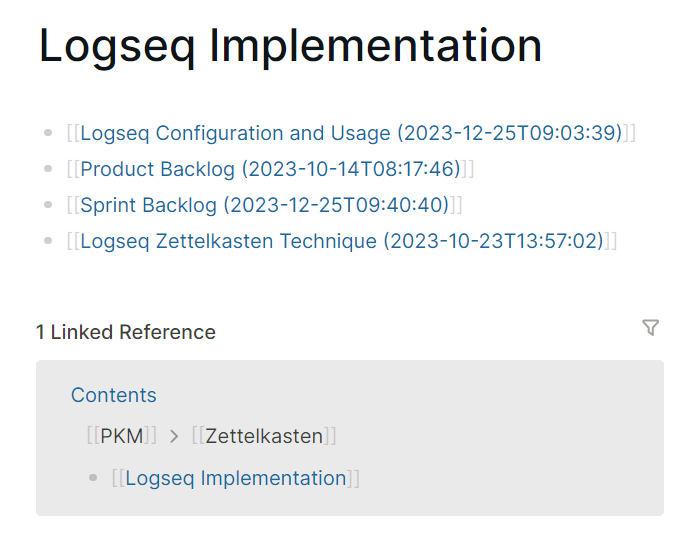The width and height of the screenshot is (696, 550).
Task: Click the breadcrumb arrow between PKM and Zettelkasten
Action: tap(174, 436)
